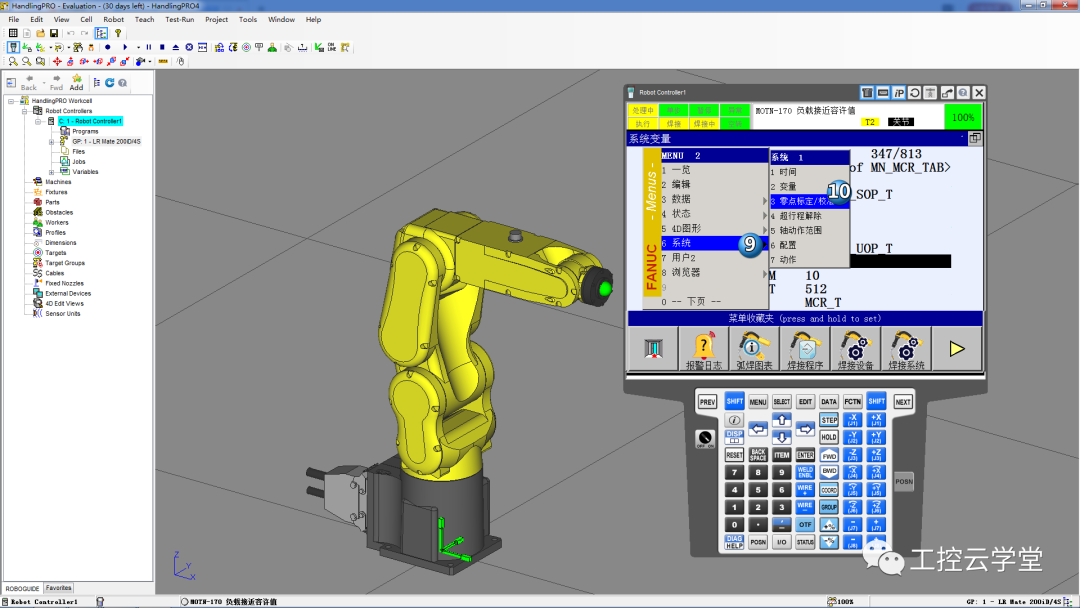Stop the simulation with the square icon
The width and height of the screenshot is (1080, 608).
[162, 48]
